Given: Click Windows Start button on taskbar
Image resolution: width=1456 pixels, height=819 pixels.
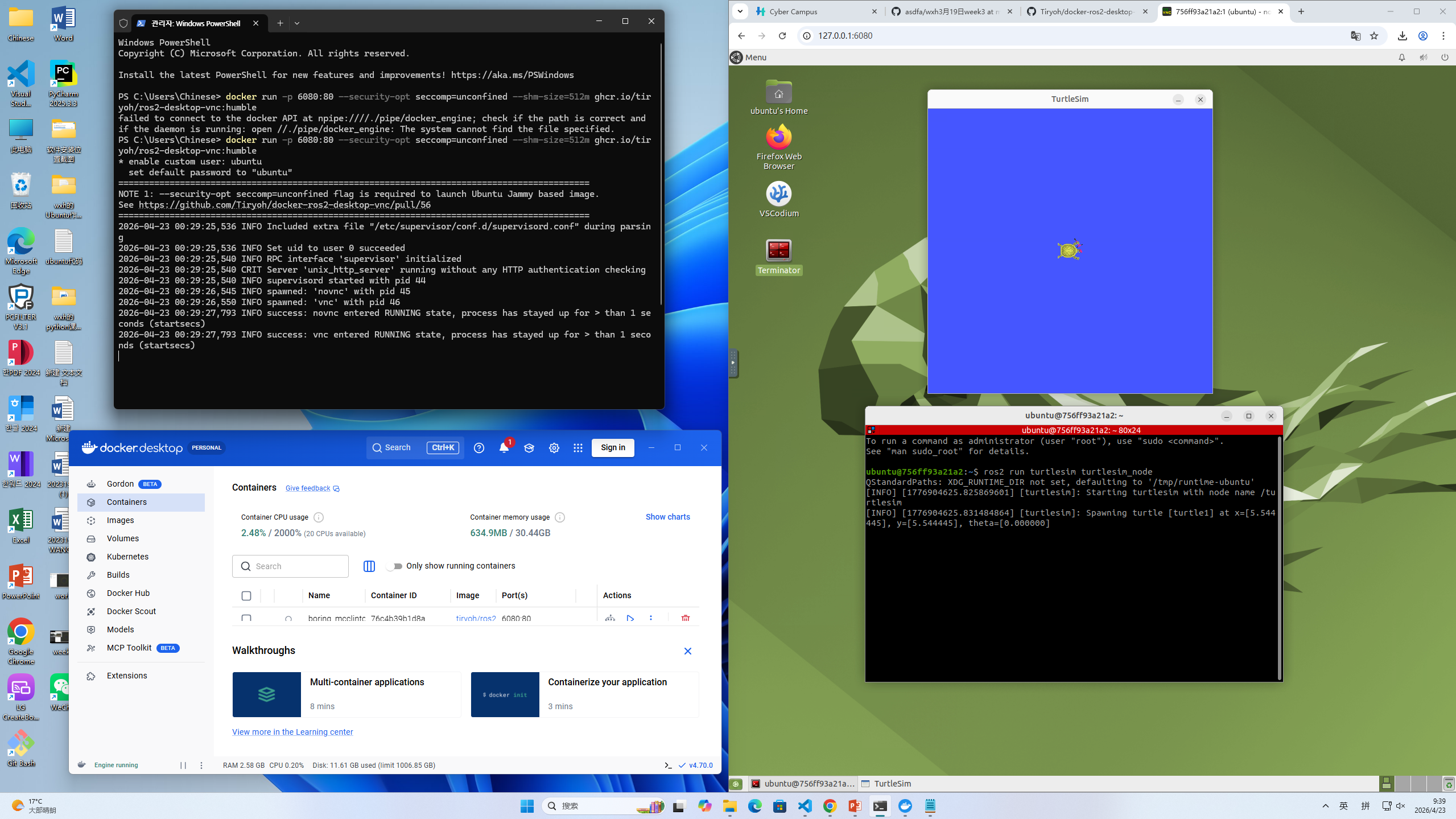Looking at the screenshot, I should pos(527,806).
